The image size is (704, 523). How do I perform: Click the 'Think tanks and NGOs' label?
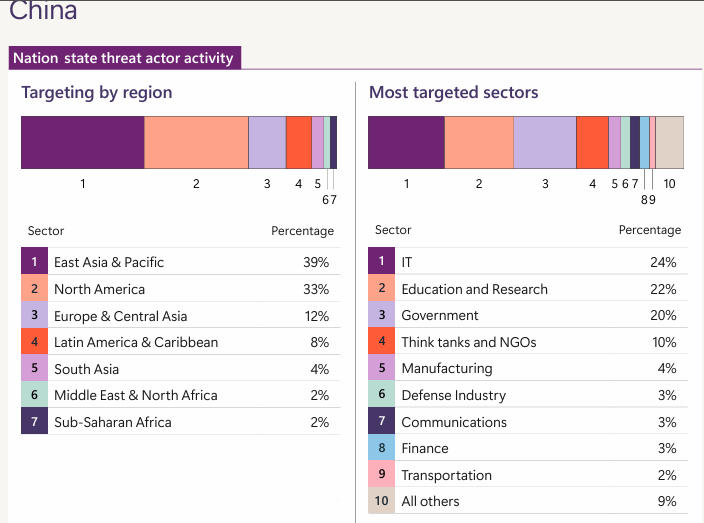click(x=468, y=342)
